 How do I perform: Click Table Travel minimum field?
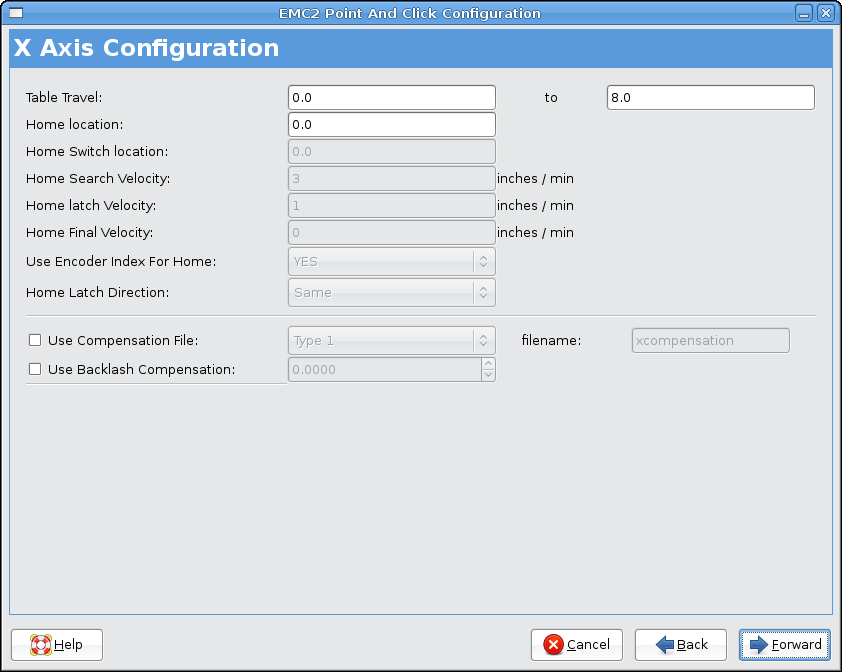coord(391,98)
